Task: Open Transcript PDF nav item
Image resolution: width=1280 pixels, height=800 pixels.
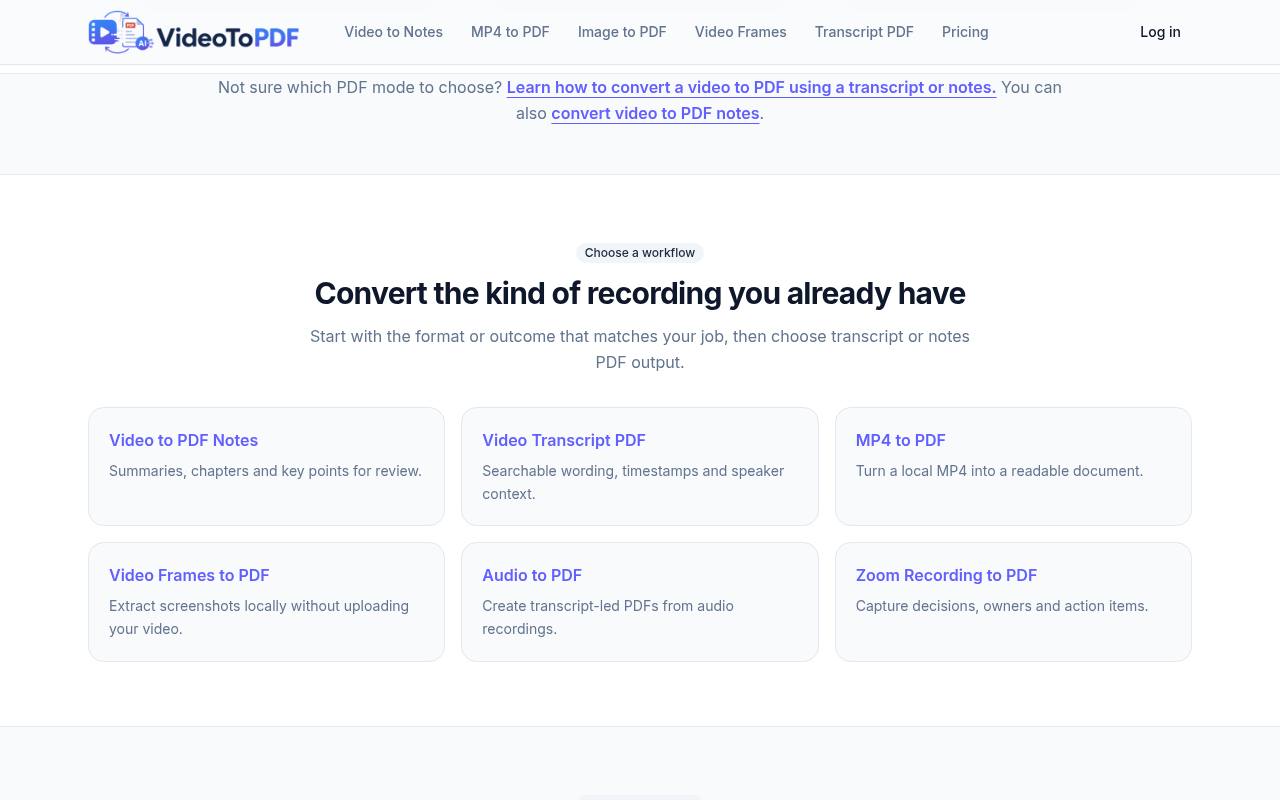Action: point(864,32)
